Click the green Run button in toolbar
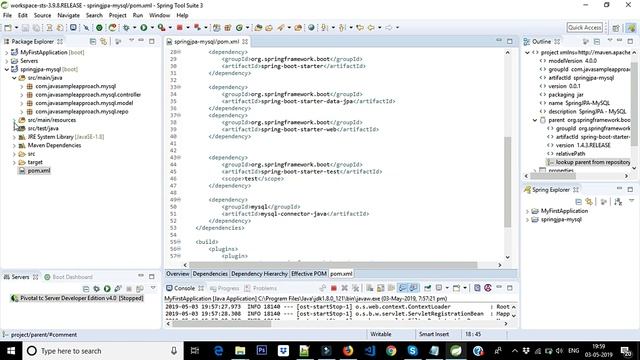This screenshot has height=360, width=640. coord(144,28)
